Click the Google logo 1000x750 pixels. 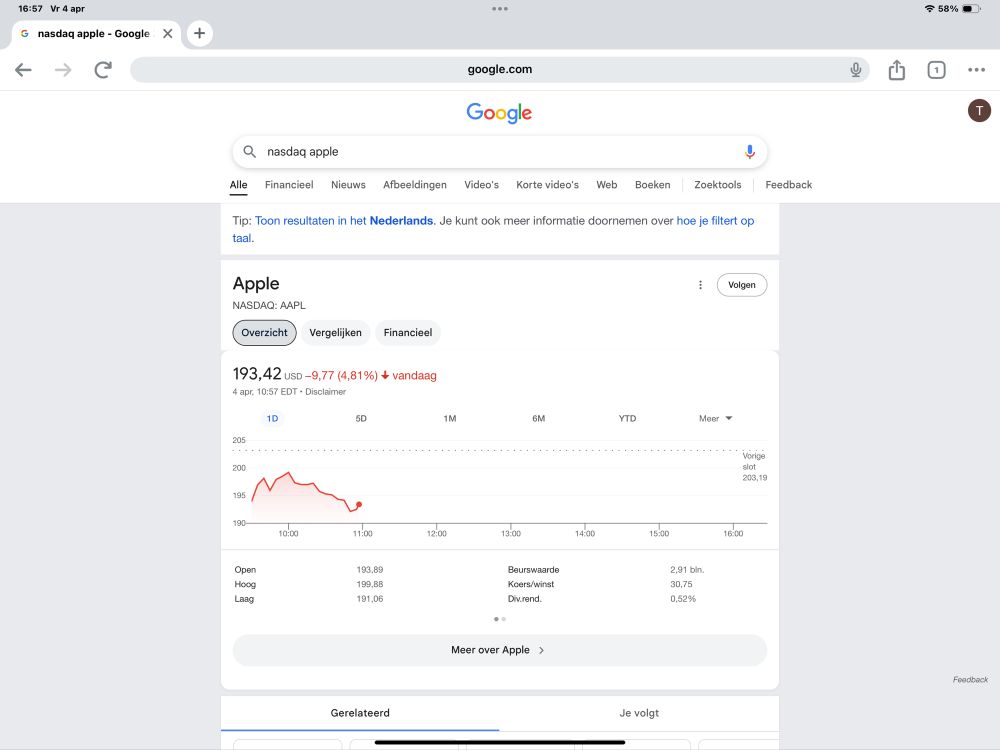tap(499, 113)
